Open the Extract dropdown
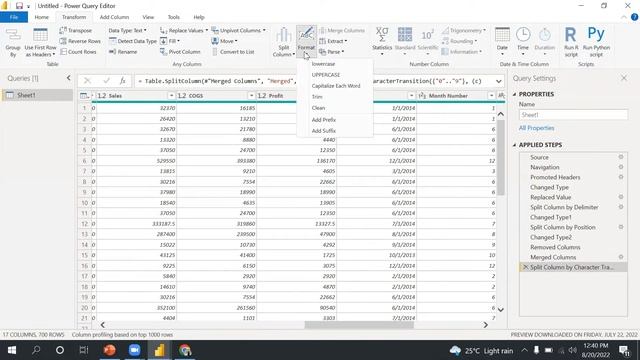The height and width of the screenshot is (360, 640). (333, 41)
